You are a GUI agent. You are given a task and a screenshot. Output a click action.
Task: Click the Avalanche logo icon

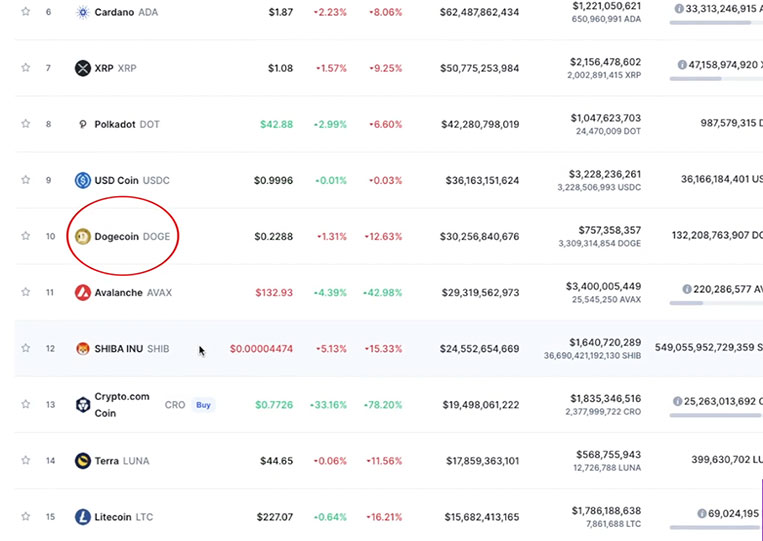coord(83,292)
